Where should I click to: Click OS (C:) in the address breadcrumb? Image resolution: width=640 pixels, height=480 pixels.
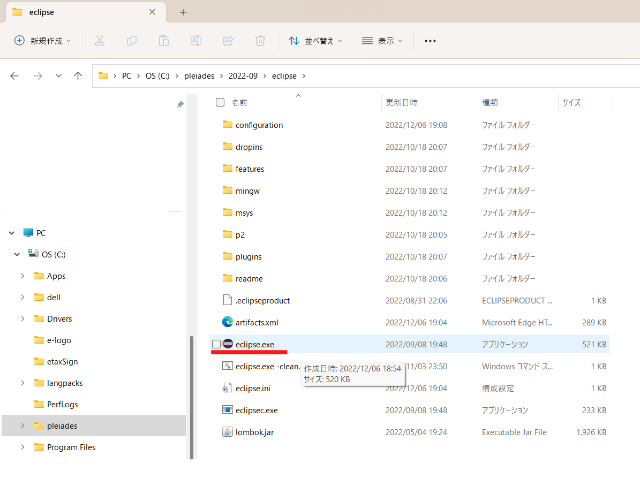coord(157,76)
